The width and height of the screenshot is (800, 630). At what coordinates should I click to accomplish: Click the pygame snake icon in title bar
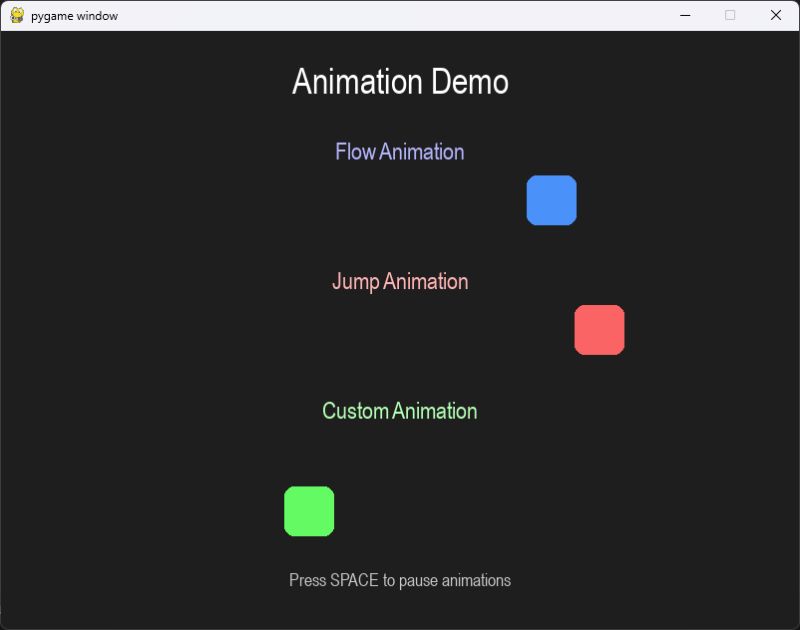pyautogui.click(x=17, y=15)
